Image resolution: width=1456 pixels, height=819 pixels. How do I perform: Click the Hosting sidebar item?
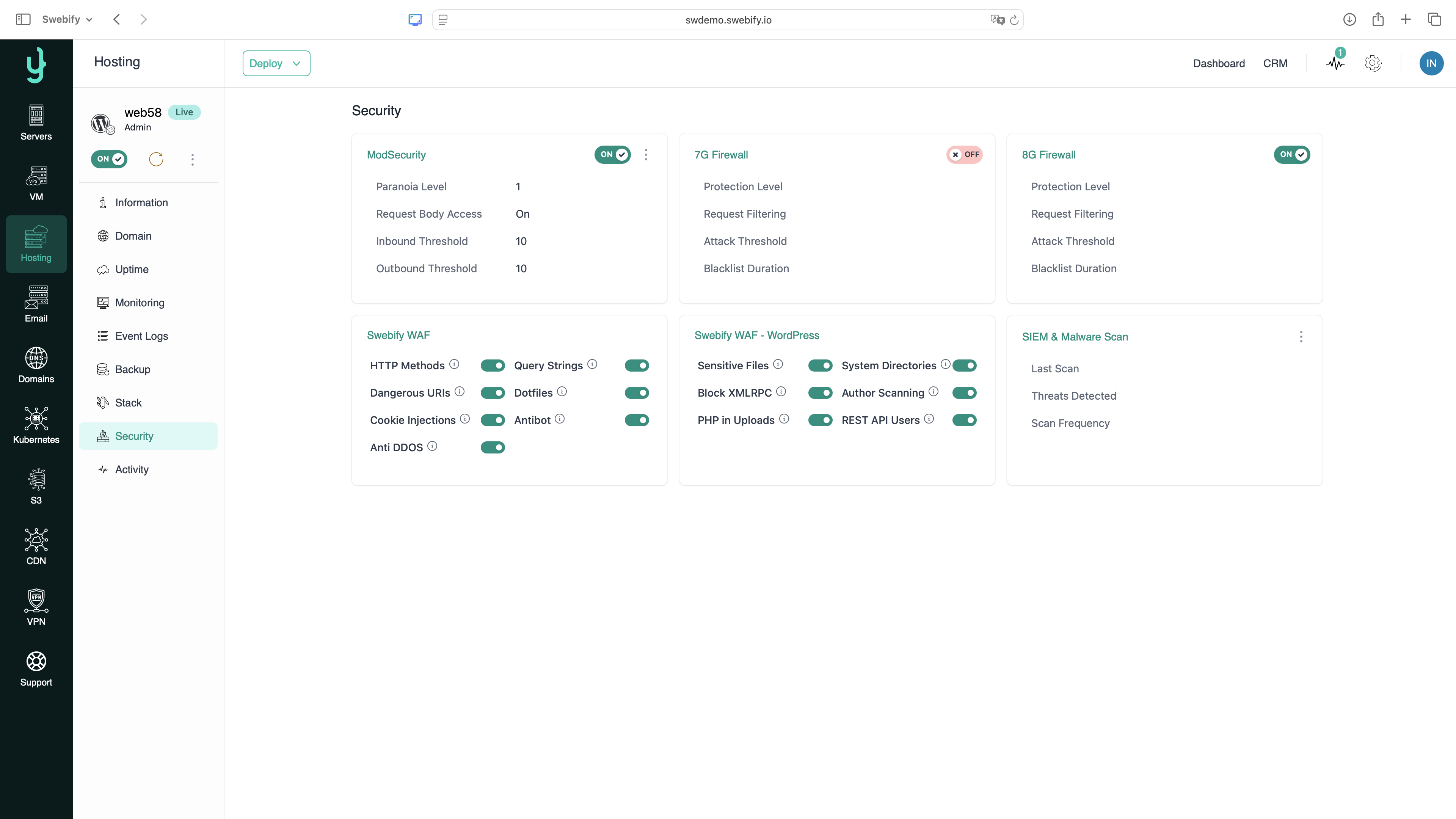coord(36,243)
